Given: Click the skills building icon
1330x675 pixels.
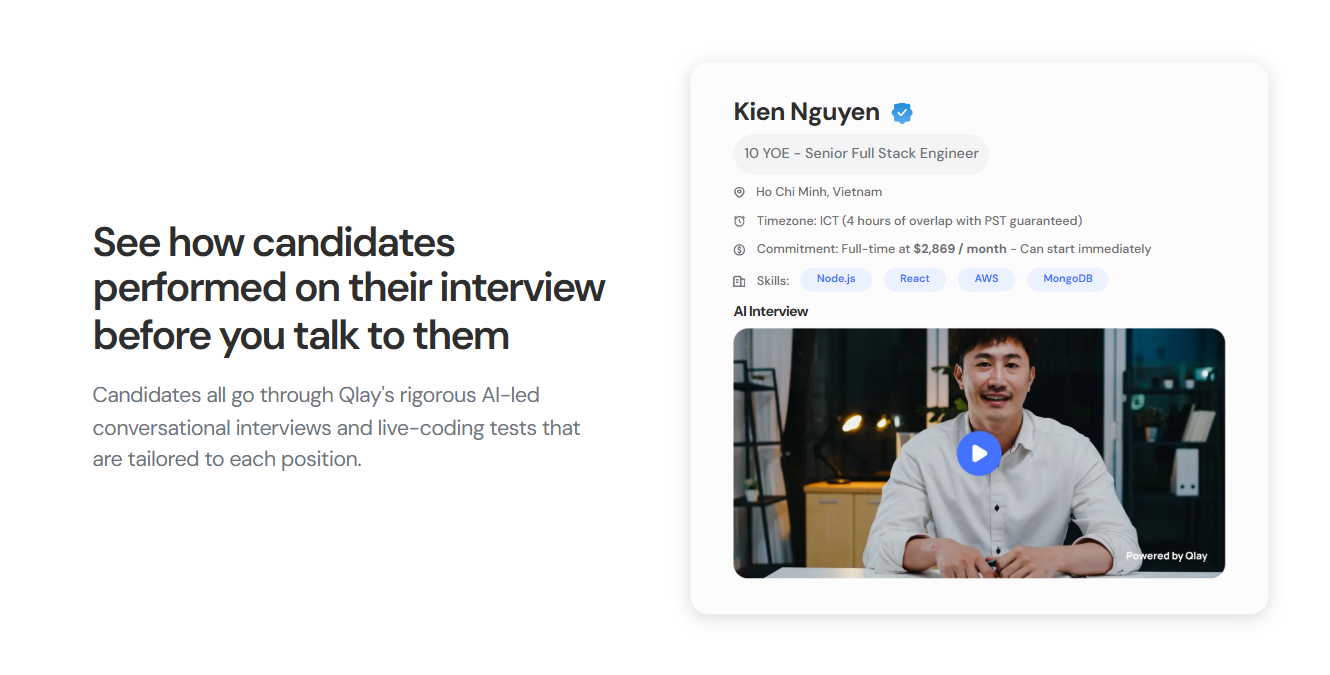Looking at the screenshot, I should point(739,281).
